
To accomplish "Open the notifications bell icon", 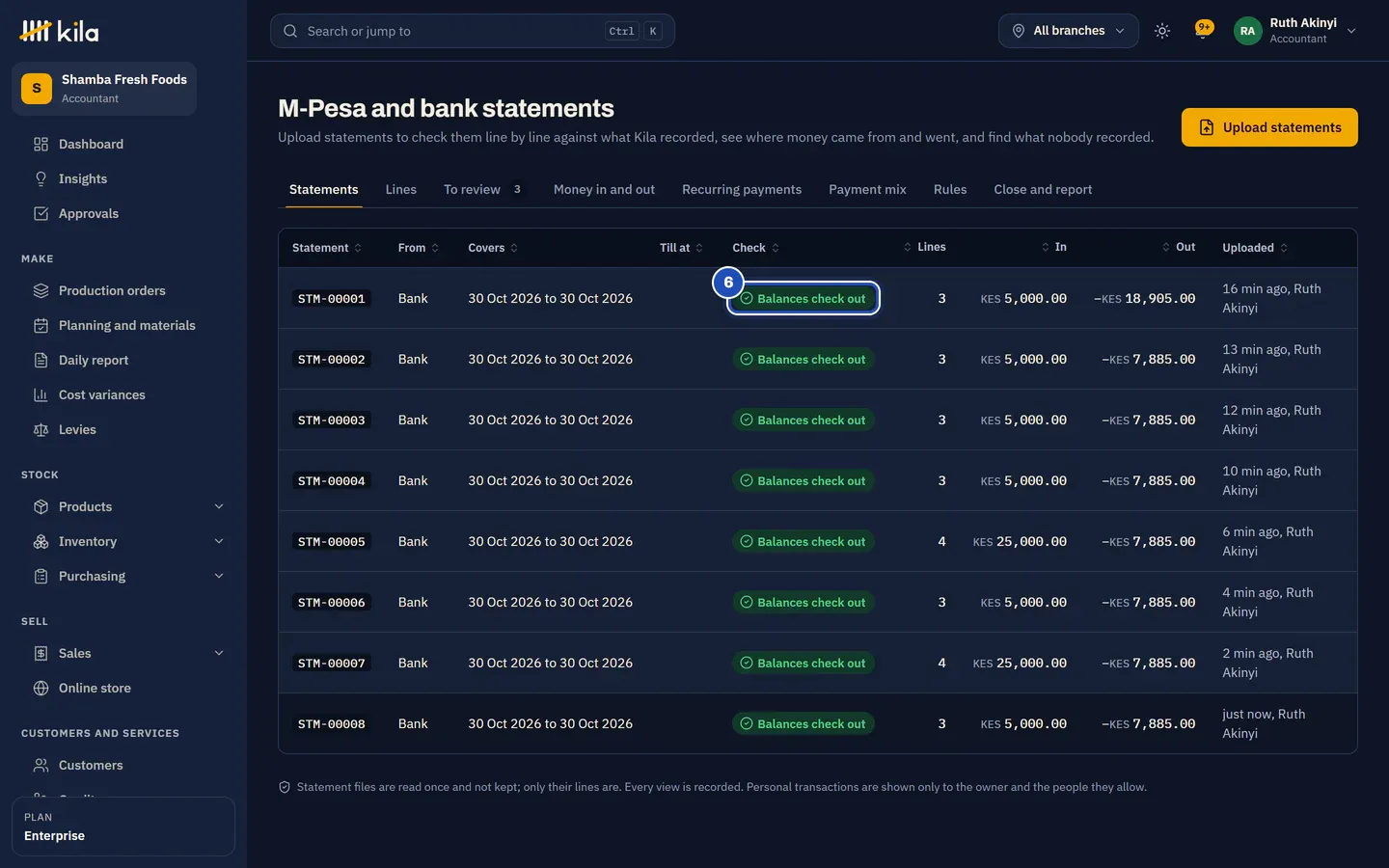I will [1203, 31].
